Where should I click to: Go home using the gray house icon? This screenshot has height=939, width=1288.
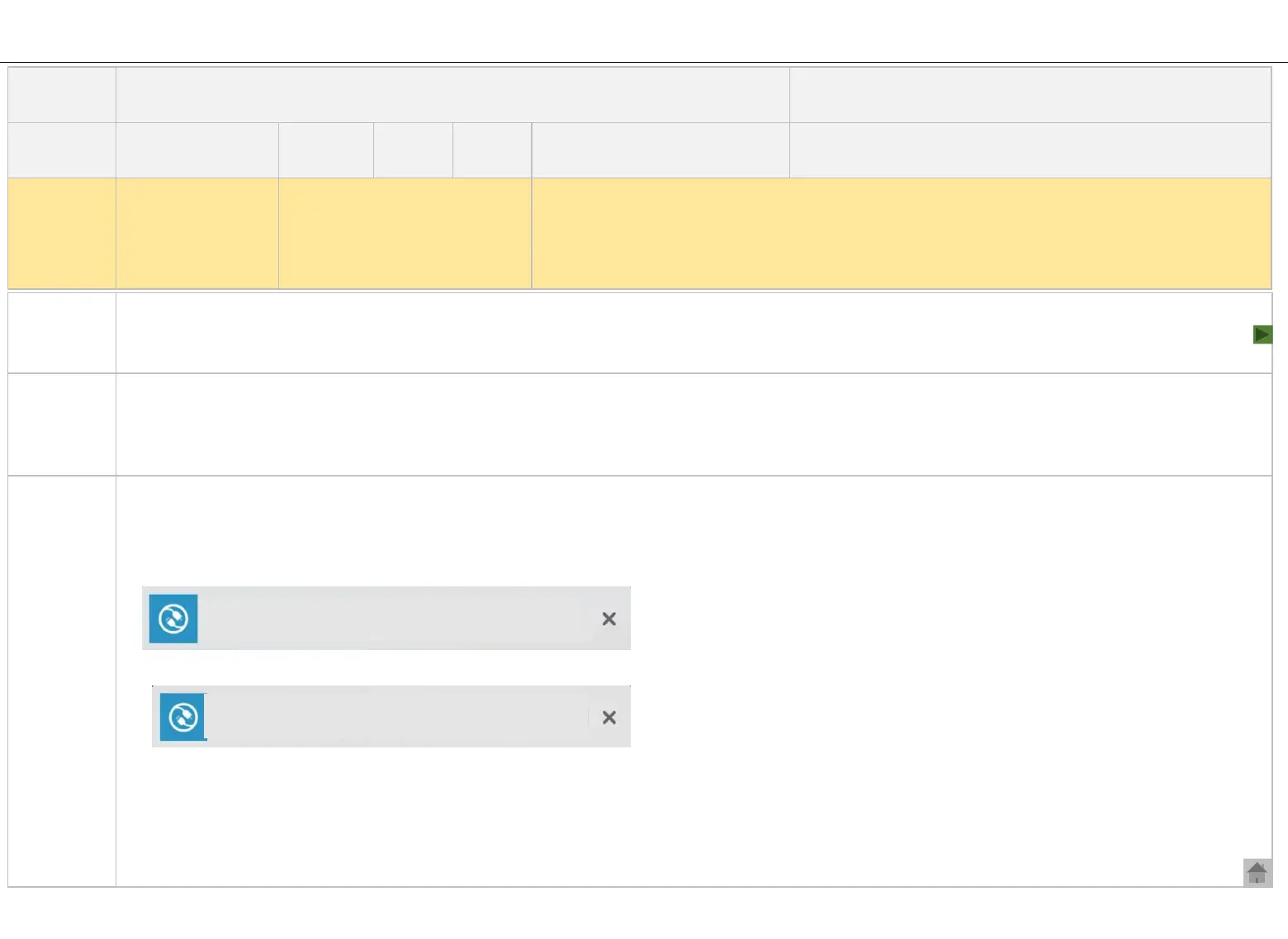click(x=1257, y=872)
